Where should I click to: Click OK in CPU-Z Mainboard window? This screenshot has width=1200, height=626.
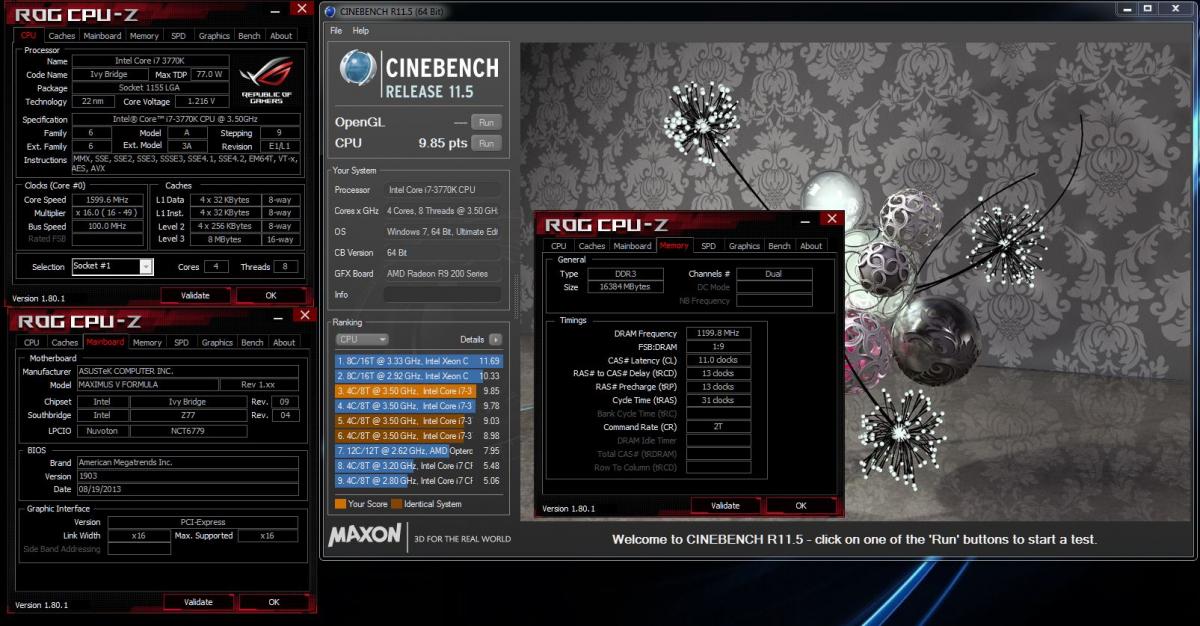(x=274, y=602)
